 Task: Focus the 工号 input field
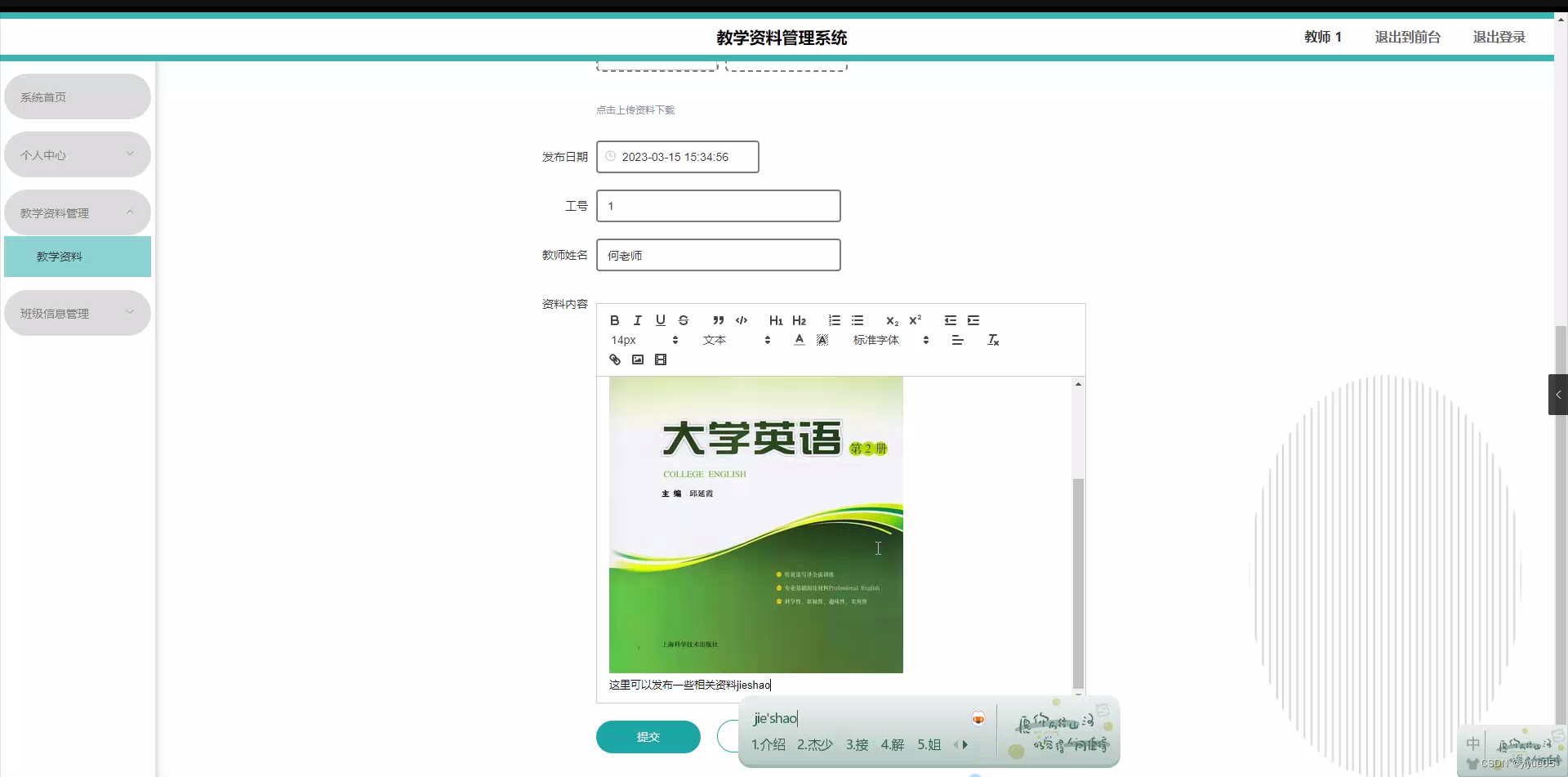coord(719,206)
